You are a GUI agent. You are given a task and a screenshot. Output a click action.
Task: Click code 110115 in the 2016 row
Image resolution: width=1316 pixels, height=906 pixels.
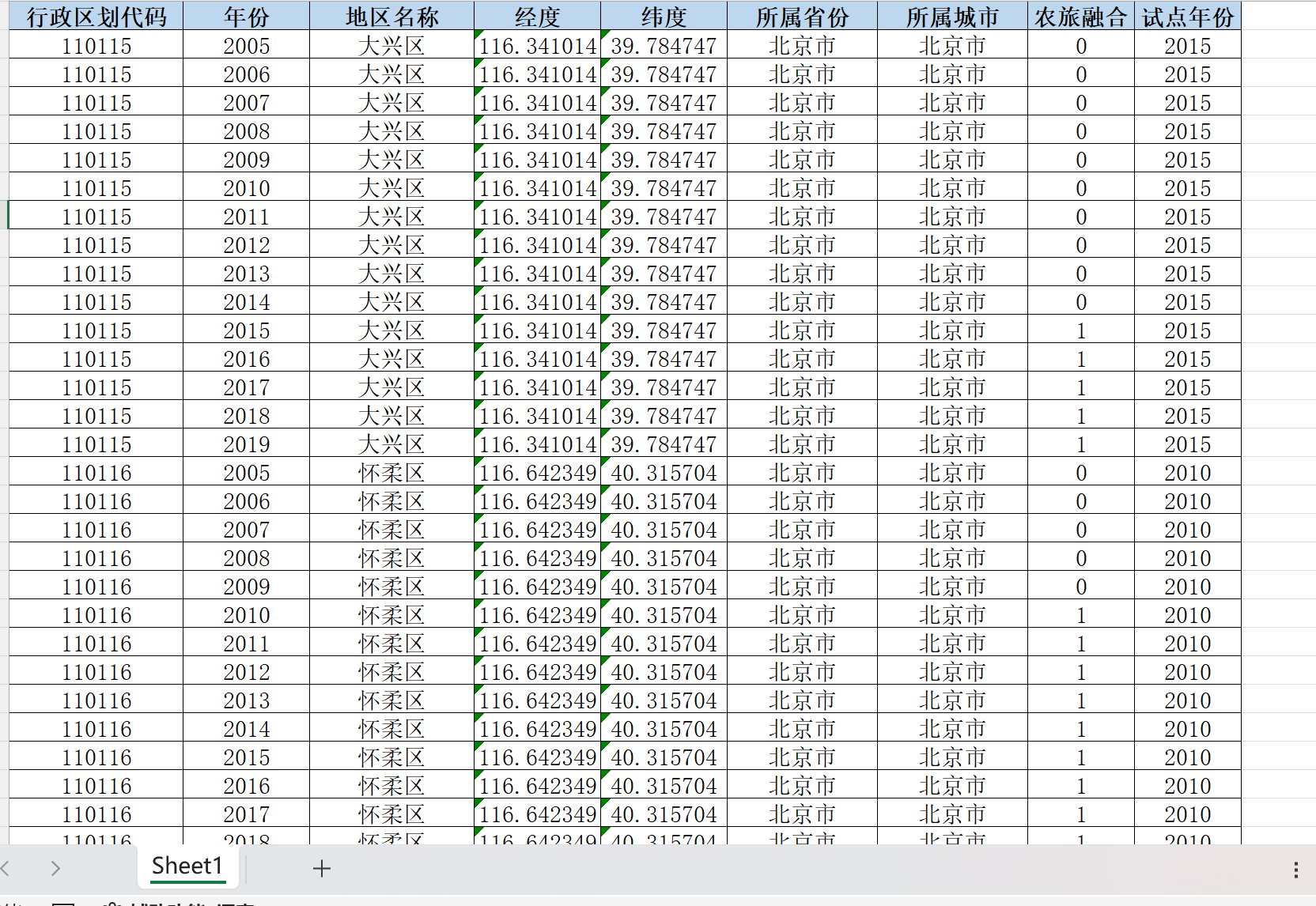[96, 359]
